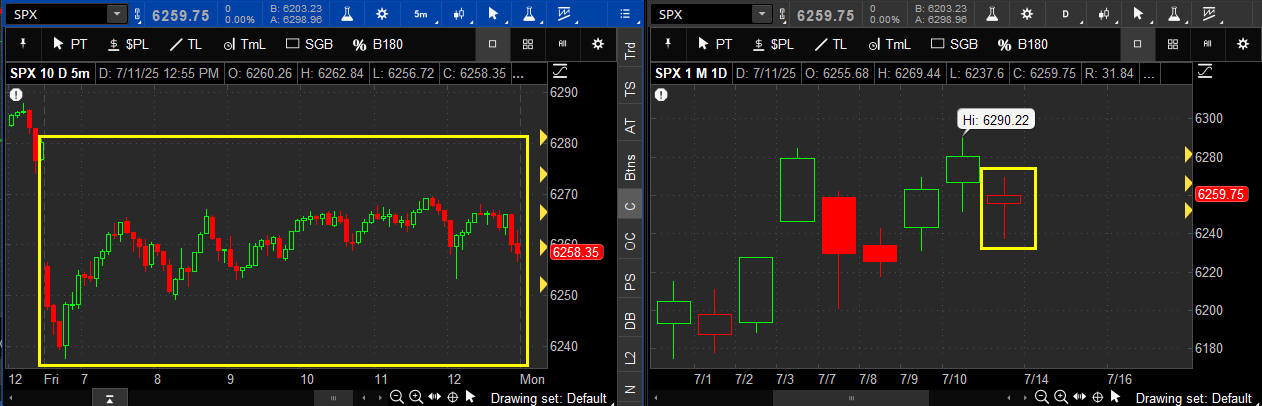Switch right chart to grid layout

click(x=1172, y=44)
